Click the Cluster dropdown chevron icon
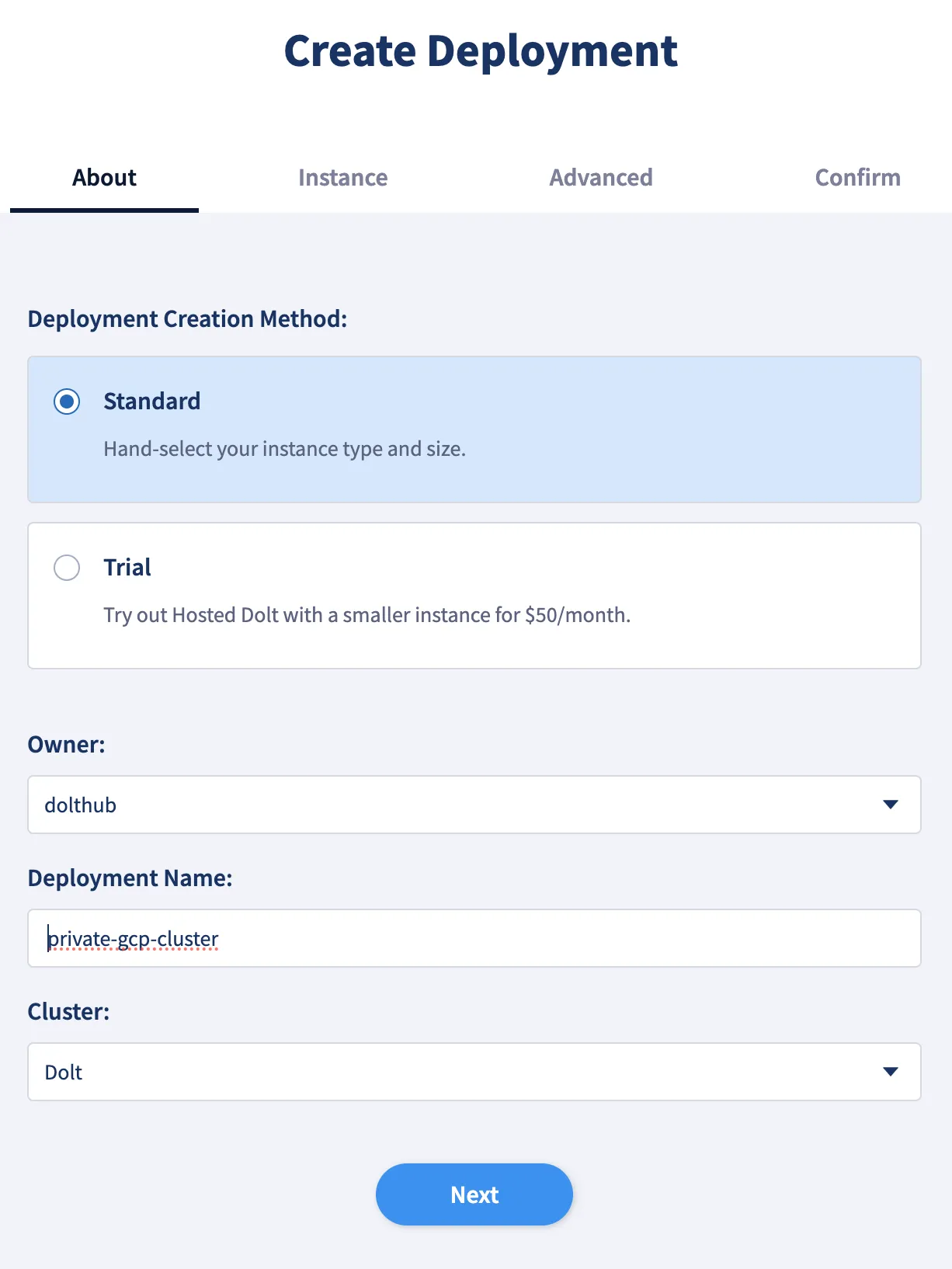This screenshot has width=952, height=1269. pyautogui.click(x=891, y=1072)
